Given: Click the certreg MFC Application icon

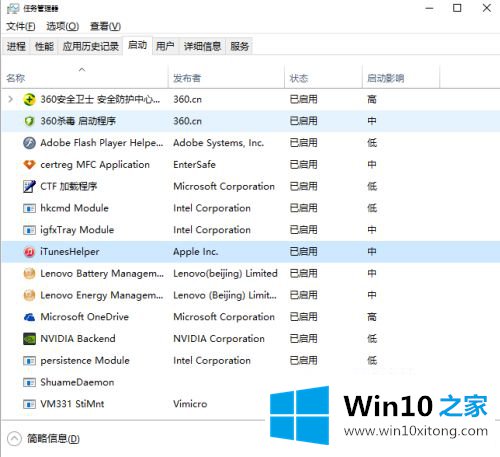Looking at the screenshot, I should [29, 165].
